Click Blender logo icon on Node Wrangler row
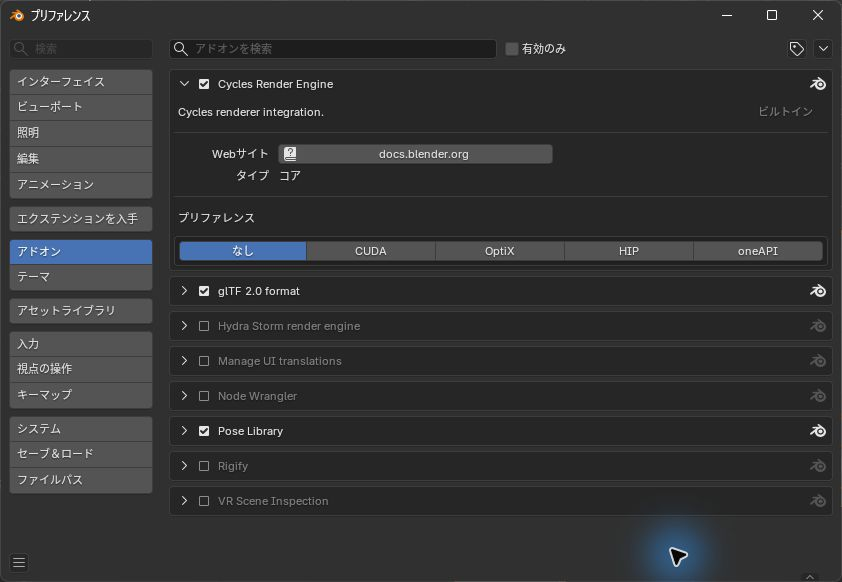This screenshot has height=582, width=842. click(817, 396)
